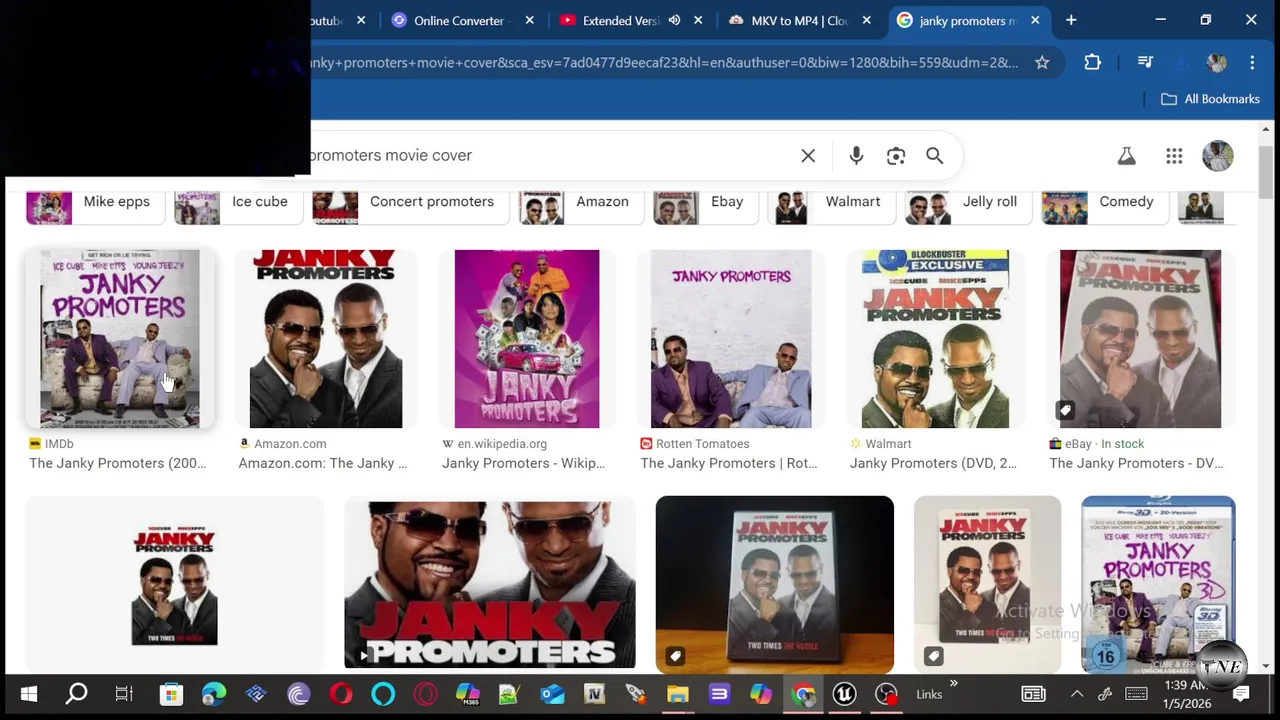Launch Microsoft Edge from taskbar

(x=214, y=694)
